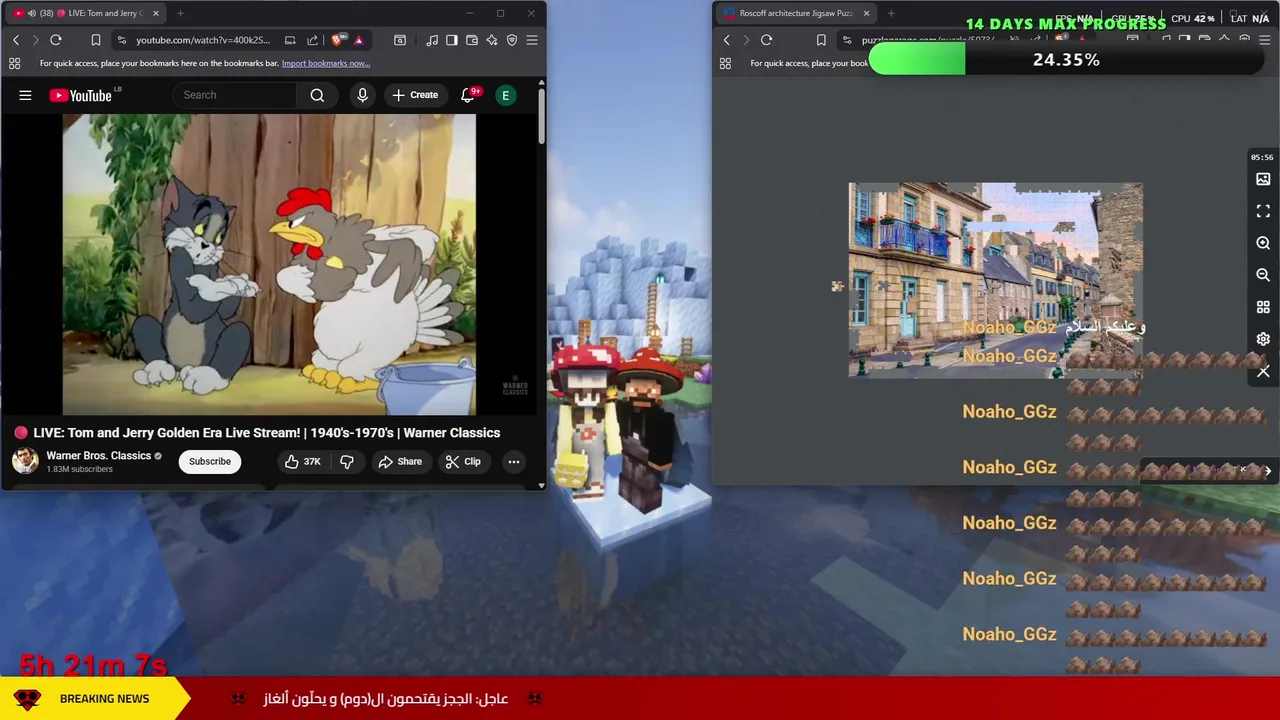
Task: Focus the YouTube search field
Action: (235, 95)
